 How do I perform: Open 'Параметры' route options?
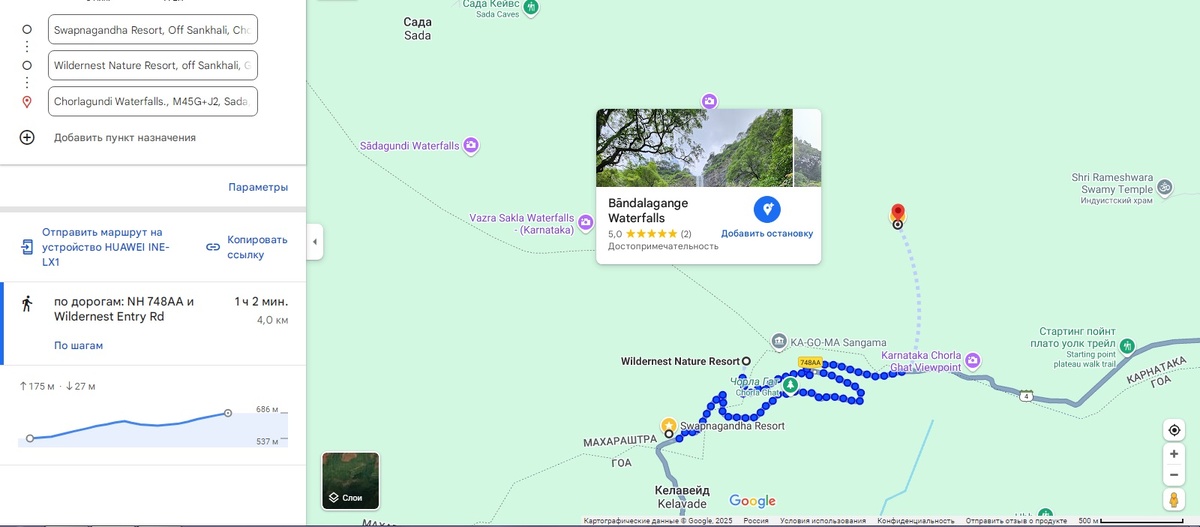click(258, 187)
